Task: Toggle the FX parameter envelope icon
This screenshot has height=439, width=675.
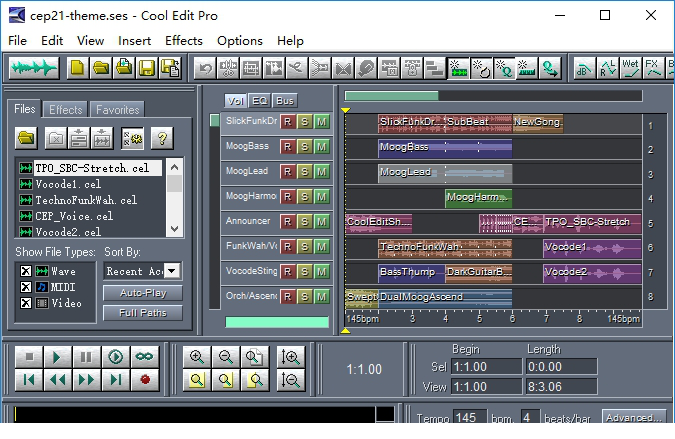Action: 653,68
